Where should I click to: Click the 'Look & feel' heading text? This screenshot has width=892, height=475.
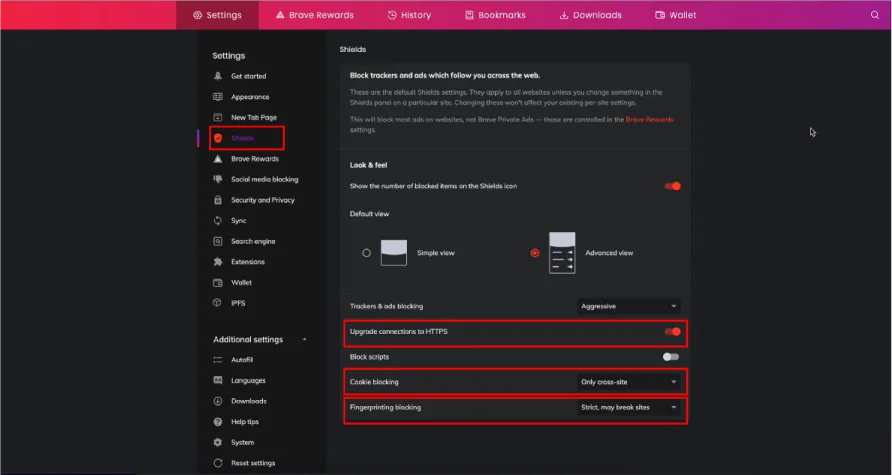click(368, 165)
